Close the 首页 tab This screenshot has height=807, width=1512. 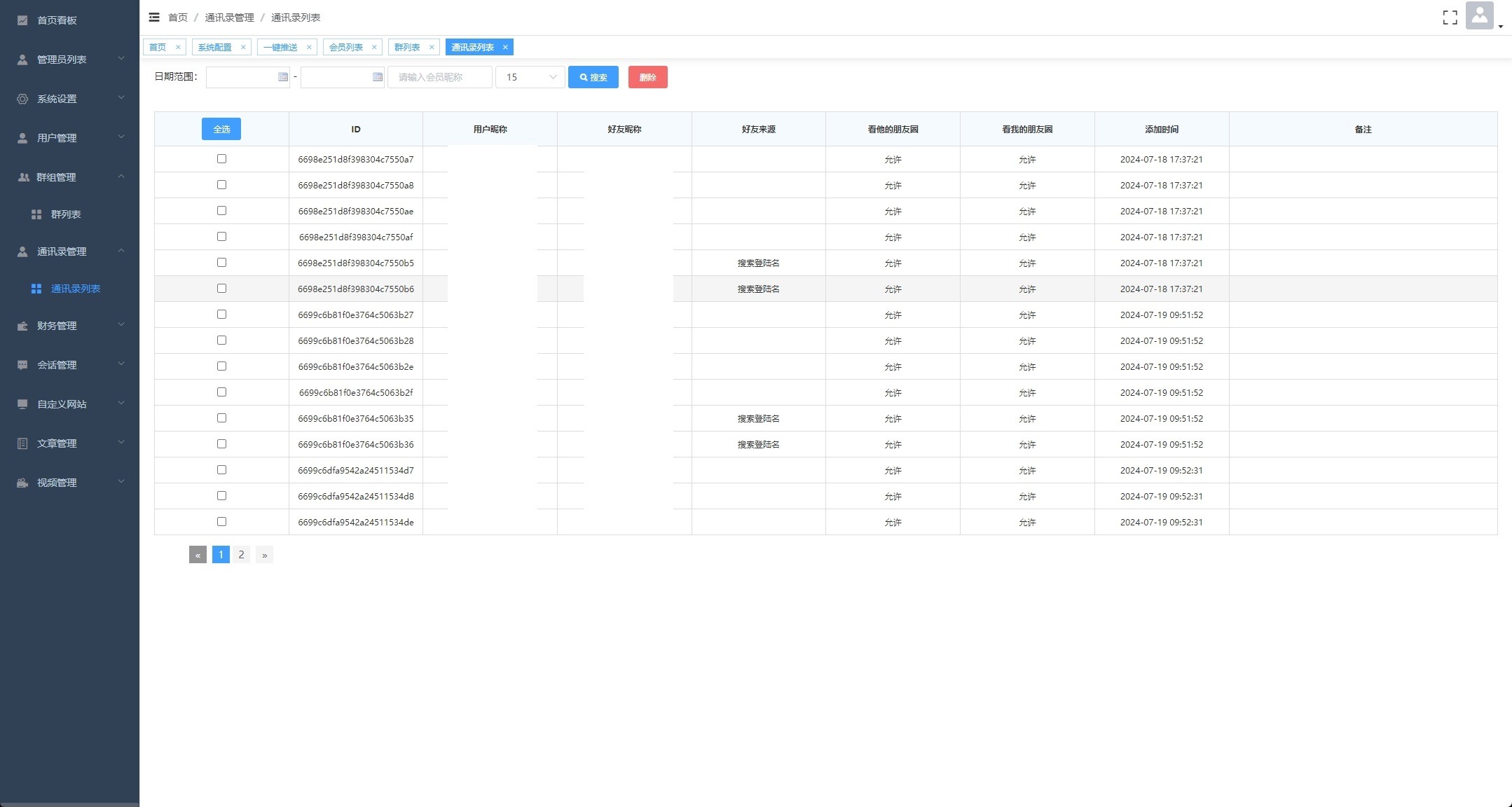click(178, 47)
